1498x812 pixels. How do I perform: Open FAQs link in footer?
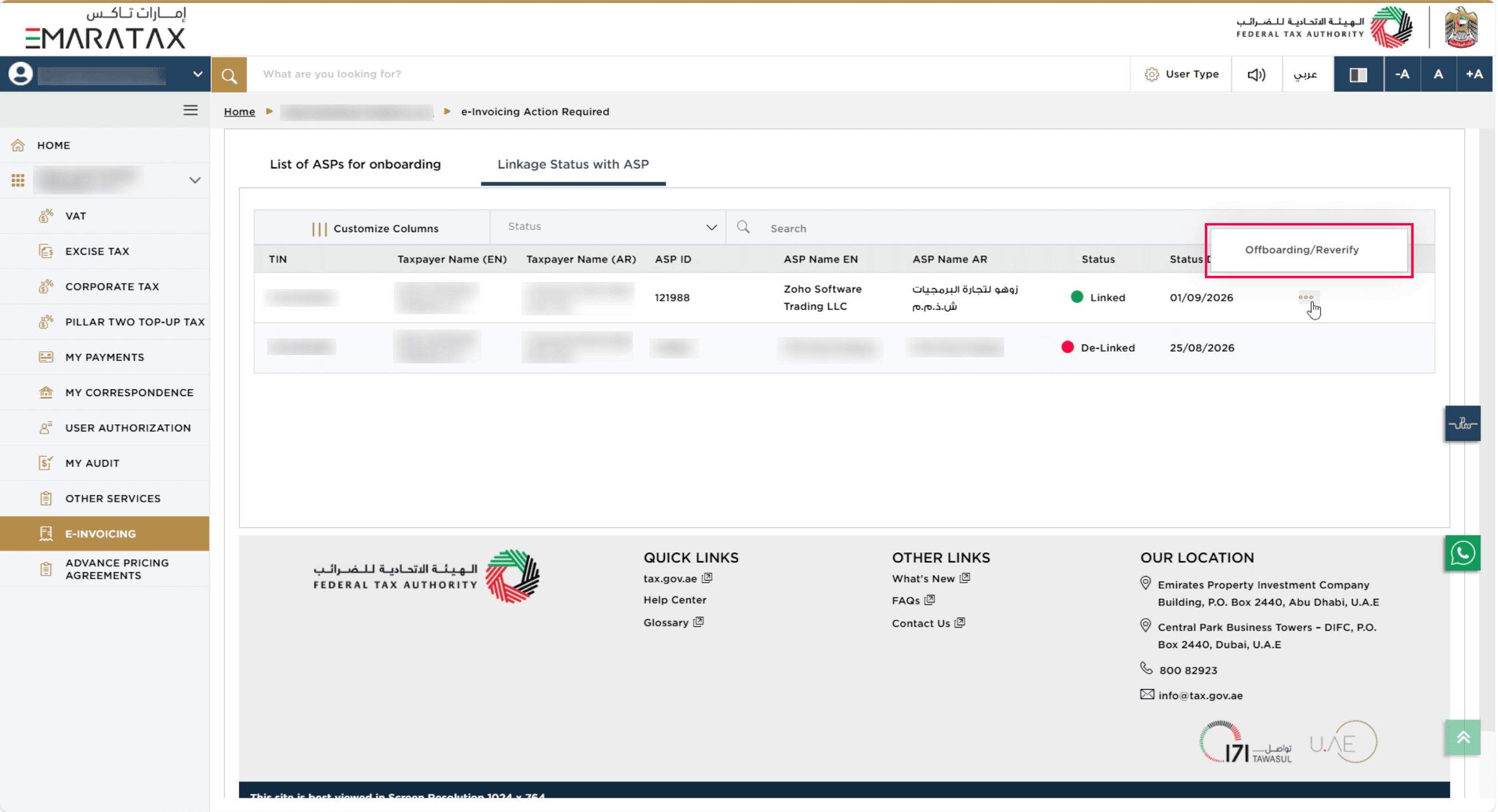coord(913,600)
